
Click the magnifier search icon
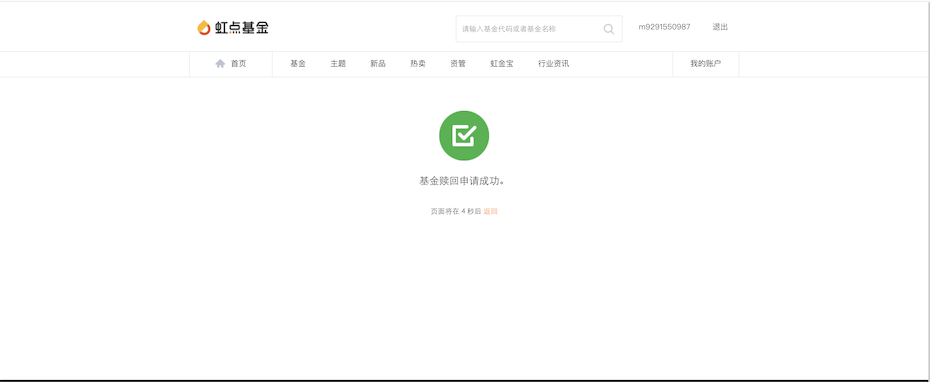pyautogui.click(x=609, y=28)
